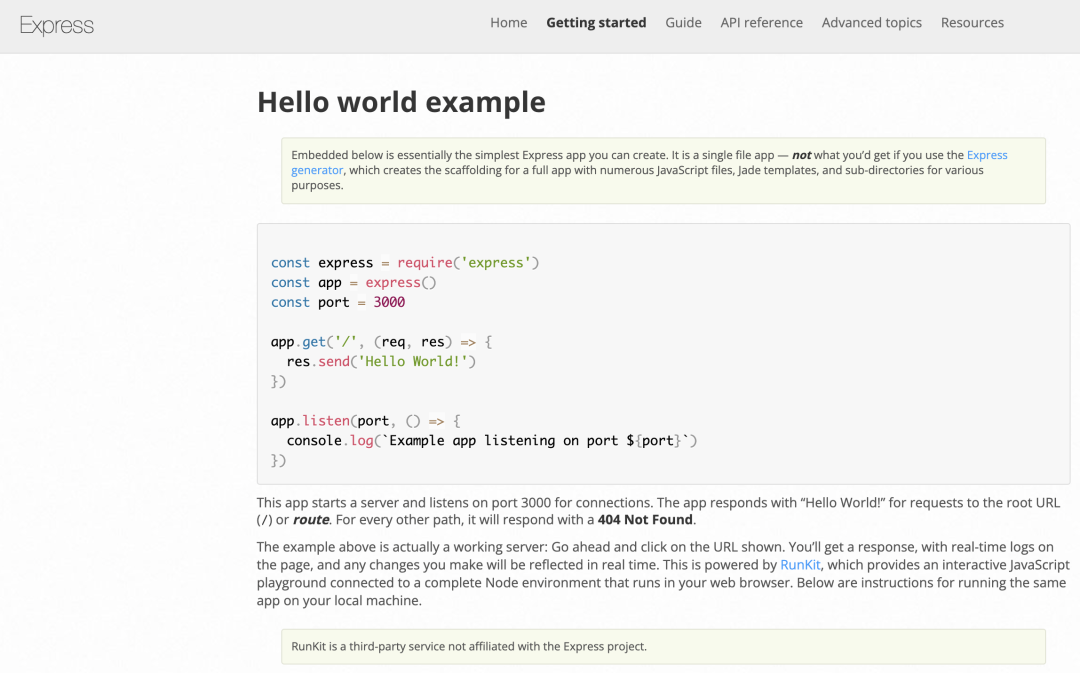Click the RunKit third-party service notice
1080x673 pixels.
click(469, 647)
